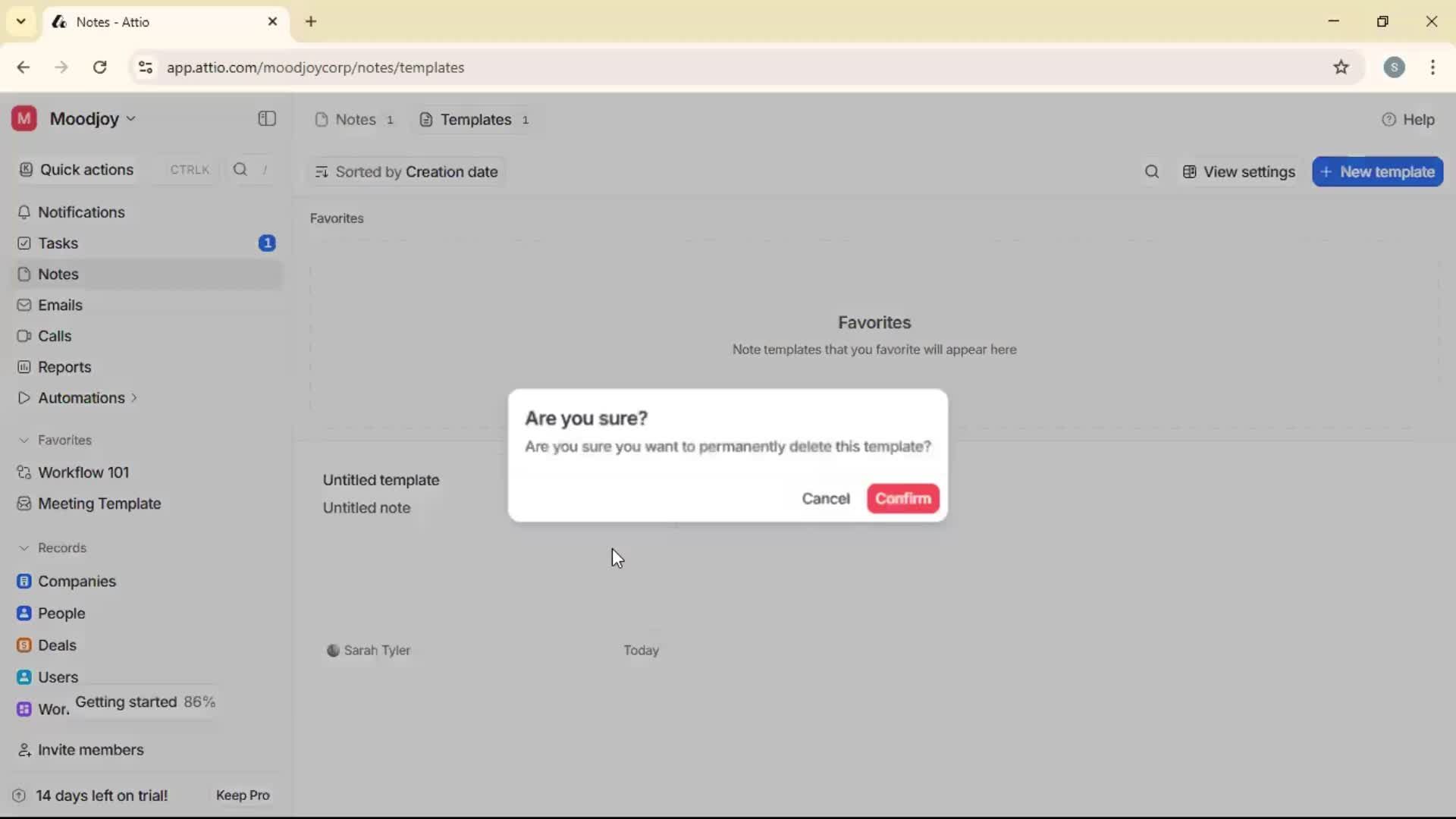Switch to the Notes tab
Viewport: 1456px width, 819px height.
pyautogui.click(x=354, y=119)
